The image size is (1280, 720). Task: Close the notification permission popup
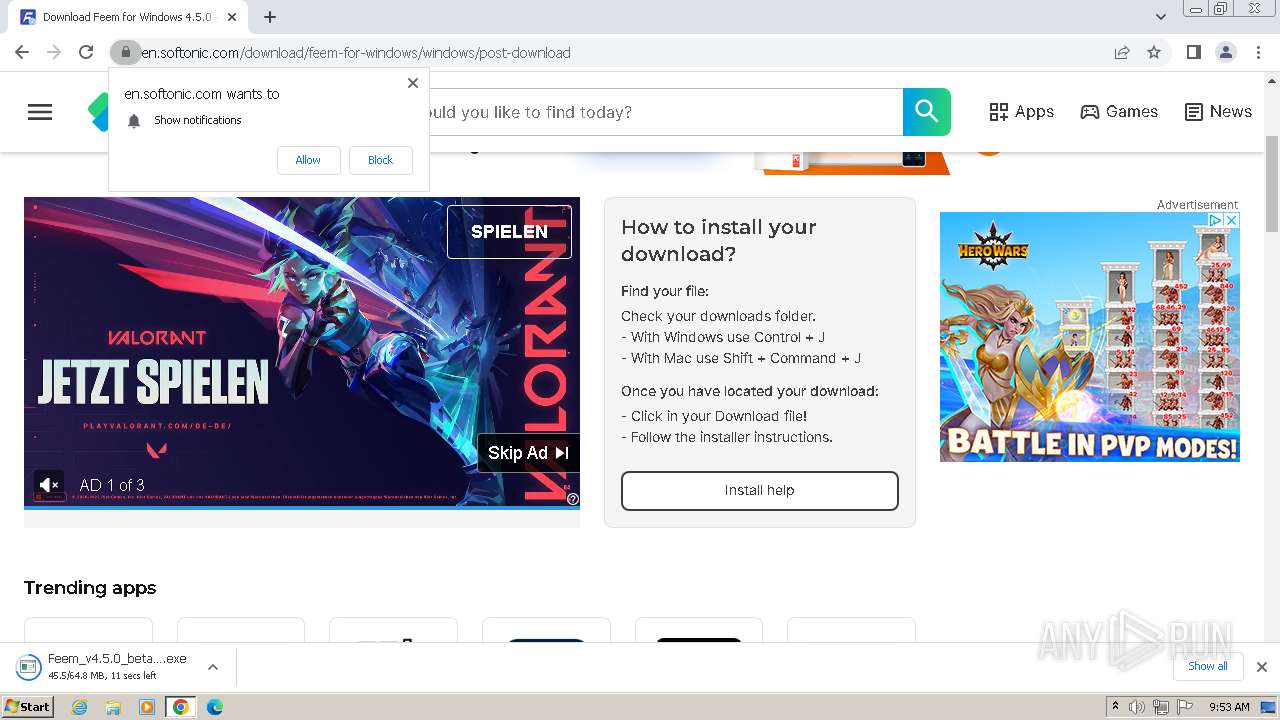(x=413, y=83)
